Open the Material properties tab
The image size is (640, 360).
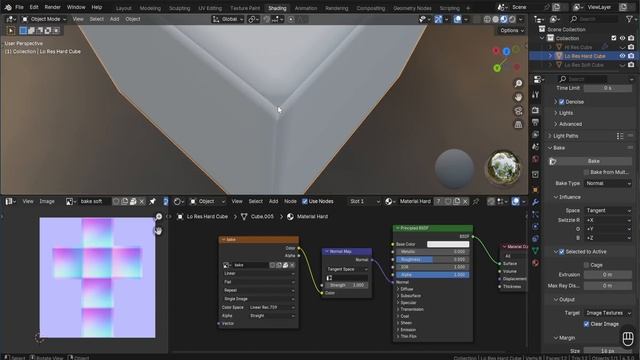tap(536, 263)
